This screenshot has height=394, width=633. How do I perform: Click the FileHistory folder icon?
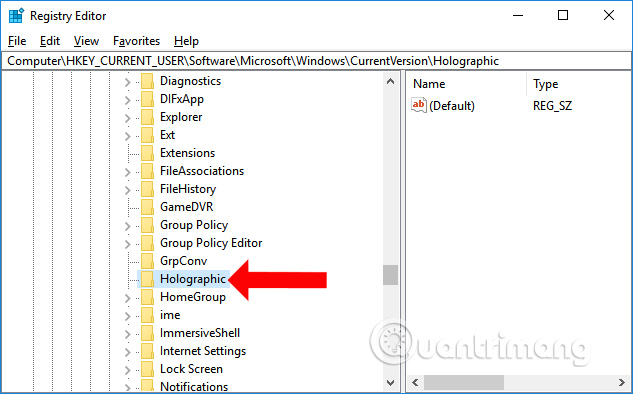(147, 189)
